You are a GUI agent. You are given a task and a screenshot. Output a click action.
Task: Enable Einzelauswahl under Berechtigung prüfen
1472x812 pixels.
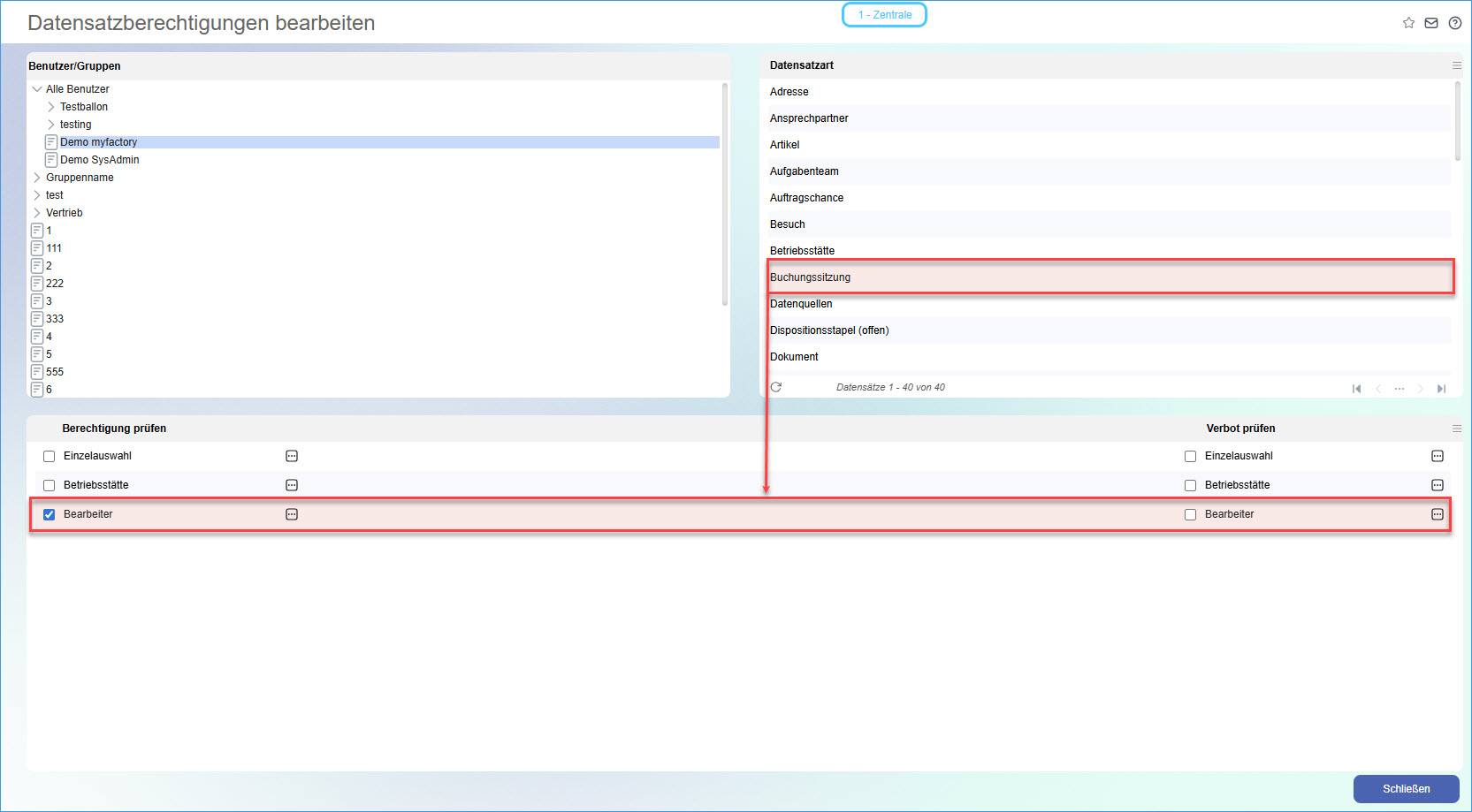[x=50, y=457]
